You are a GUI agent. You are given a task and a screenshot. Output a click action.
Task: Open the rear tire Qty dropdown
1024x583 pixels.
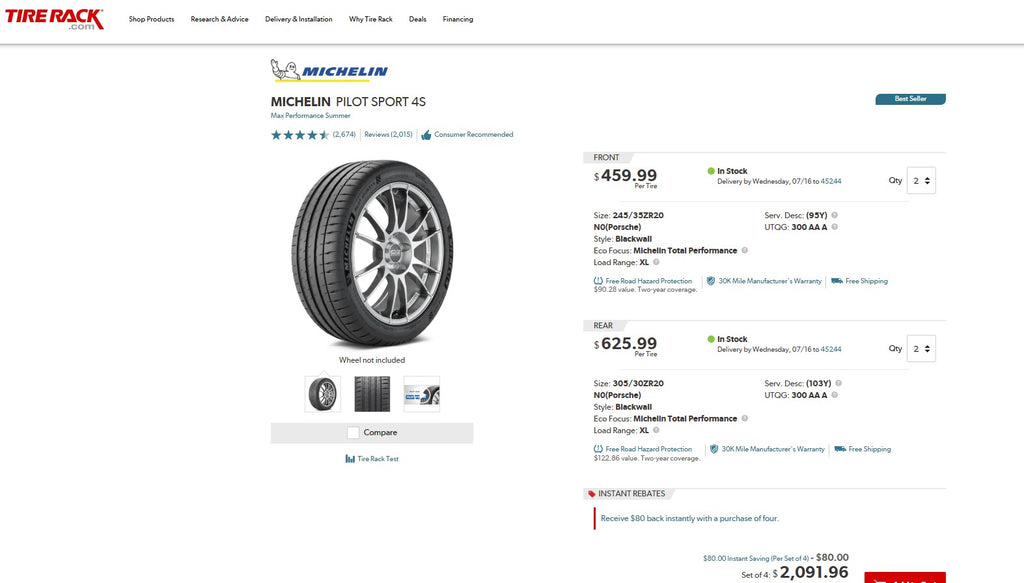[921, 349]
